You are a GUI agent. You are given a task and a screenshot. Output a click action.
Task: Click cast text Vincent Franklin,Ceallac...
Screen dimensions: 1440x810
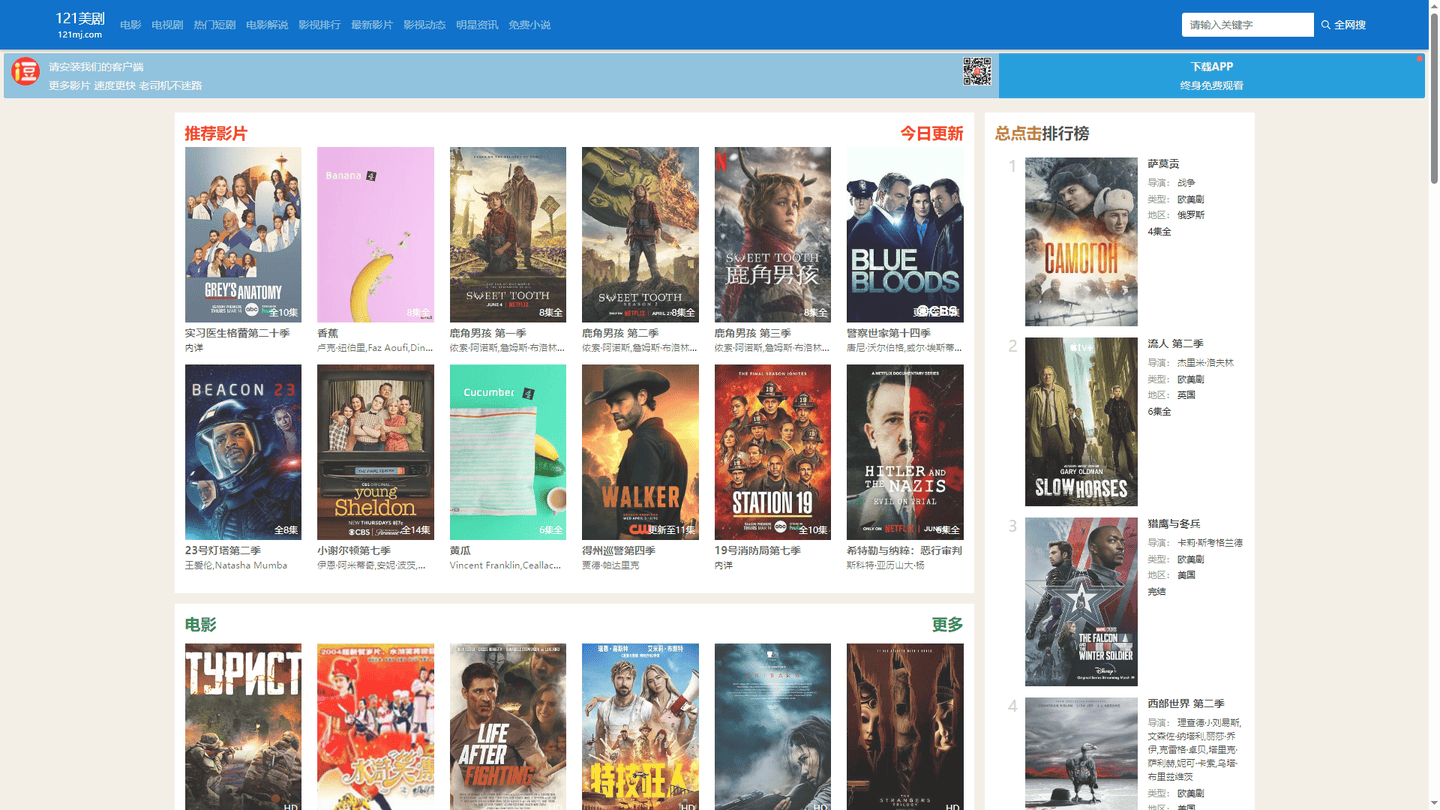click(506, 566)
